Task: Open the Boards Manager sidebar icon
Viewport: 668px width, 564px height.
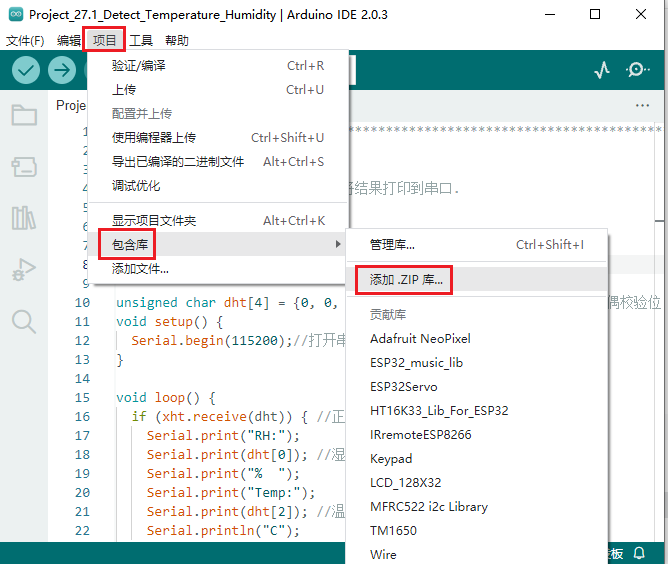Action: tap(24, 166)
